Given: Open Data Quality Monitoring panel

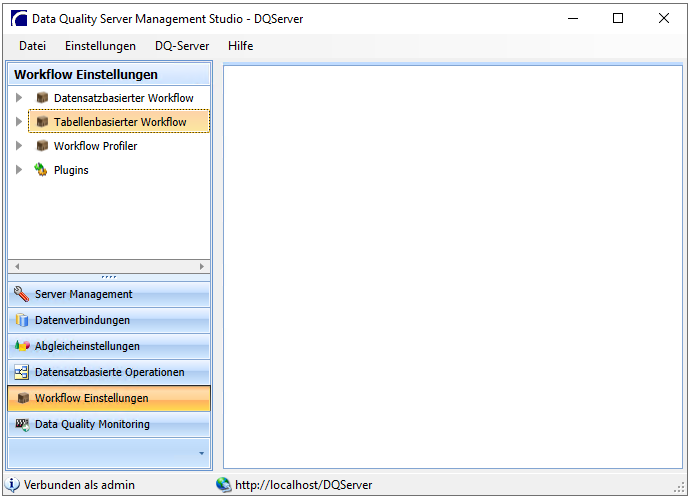Looking at the screenshot, I should click(x=109, y=424).
